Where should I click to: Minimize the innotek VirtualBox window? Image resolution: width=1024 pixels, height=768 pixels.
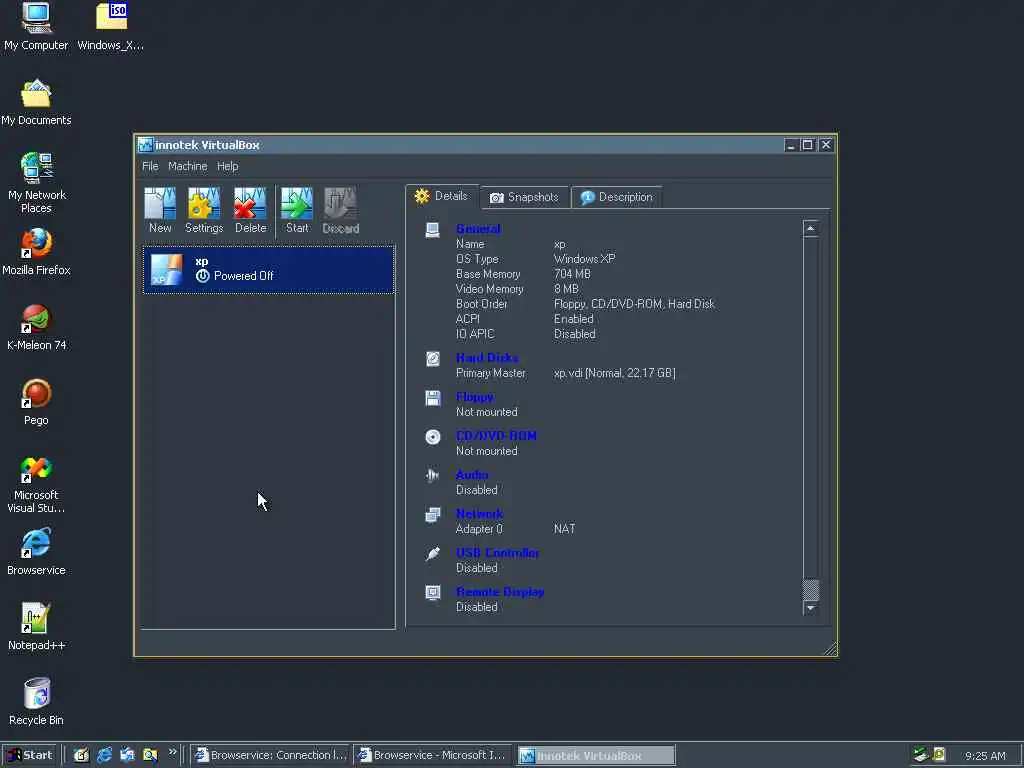click(791, 145)
